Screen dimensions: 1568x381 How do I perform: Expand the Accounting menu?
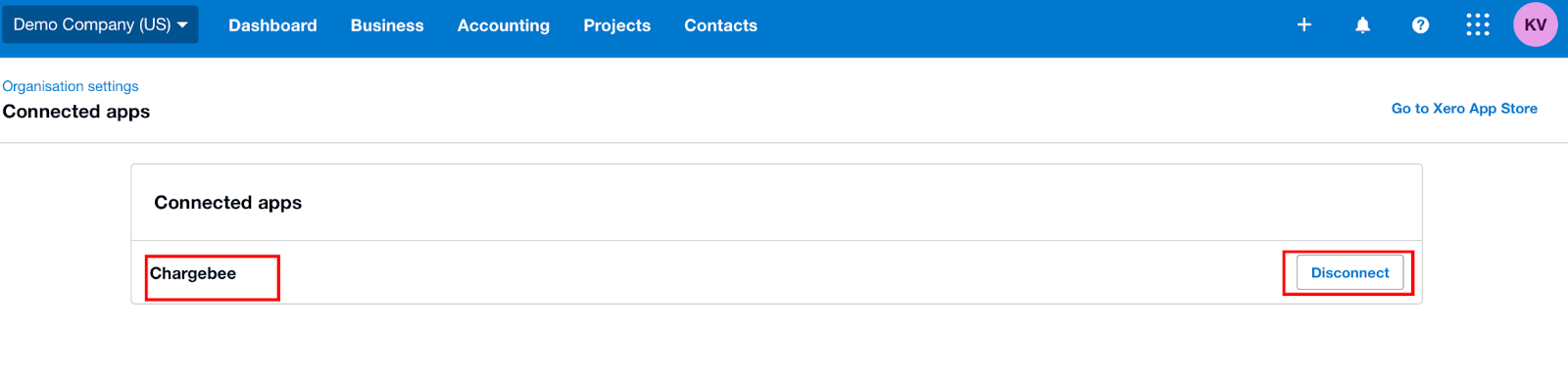click(504, 25)
